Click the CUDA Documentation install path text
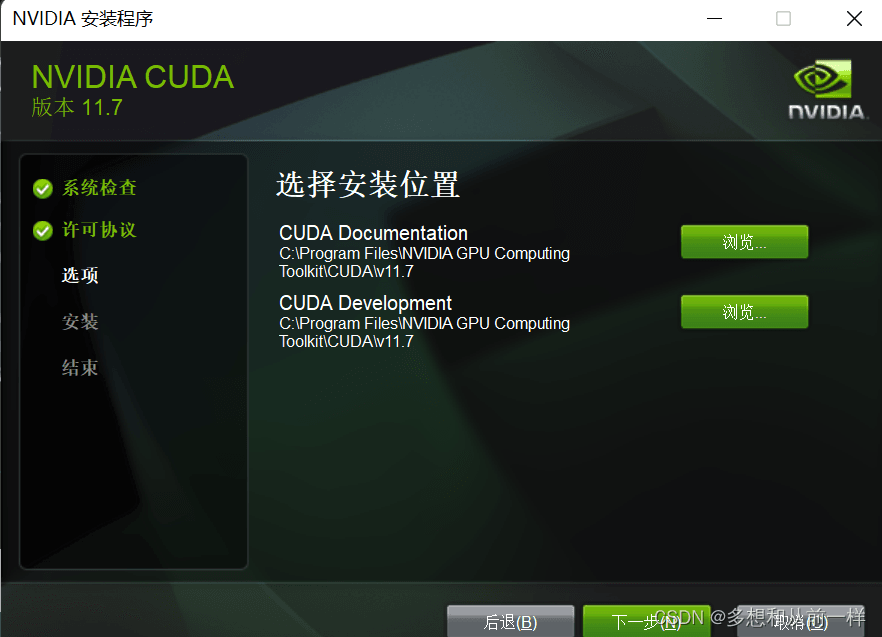Viewport: 882px width, 637px height. (424, 262)
